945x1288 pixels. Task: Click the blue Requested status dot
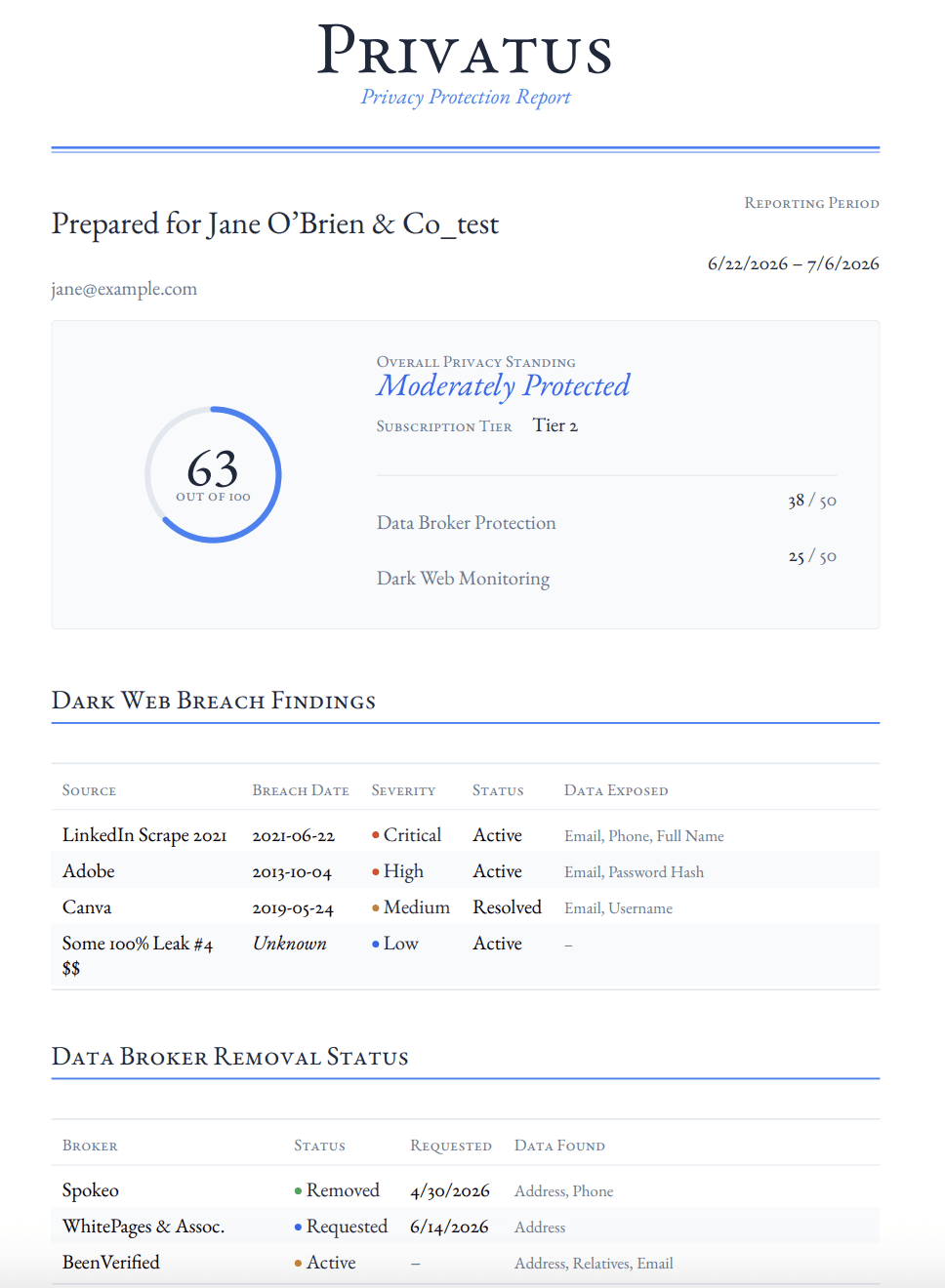[x=298, y=1227]
